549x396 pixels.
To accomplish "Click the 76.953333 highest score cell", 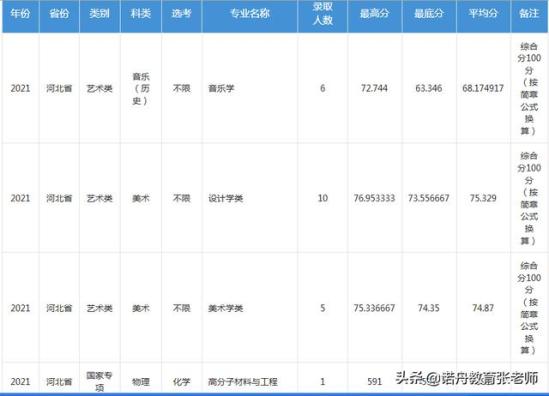I will click(x=374, y=199).
